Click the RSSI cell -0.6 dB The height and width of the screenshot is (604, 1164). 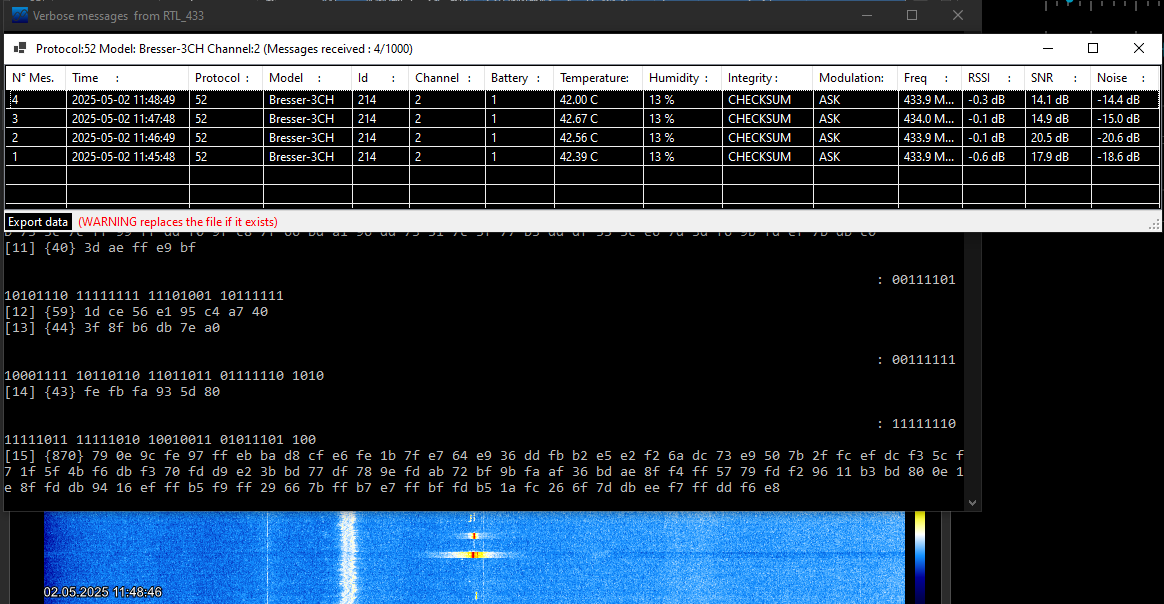point(993,157)
